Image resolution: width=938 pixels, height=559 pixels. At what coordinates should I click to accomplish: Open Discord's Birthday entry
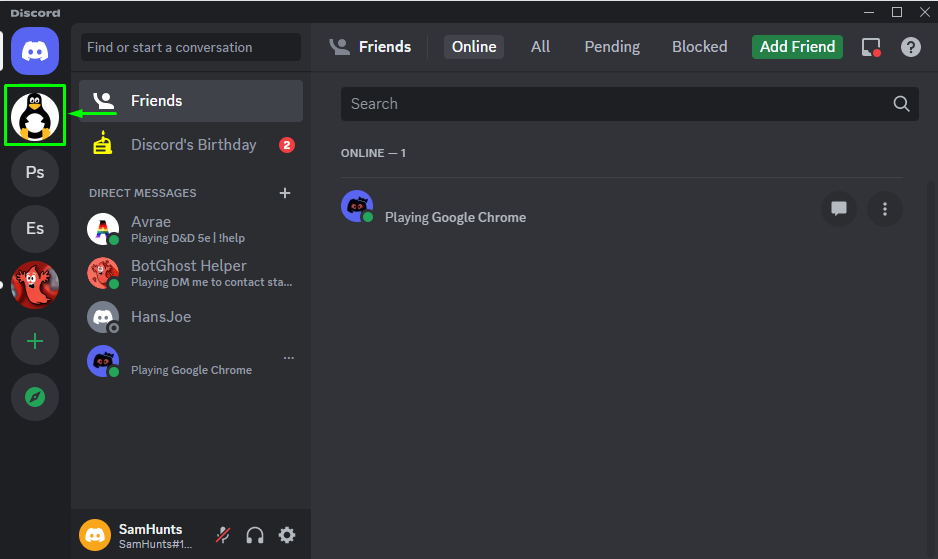[191, 145]
